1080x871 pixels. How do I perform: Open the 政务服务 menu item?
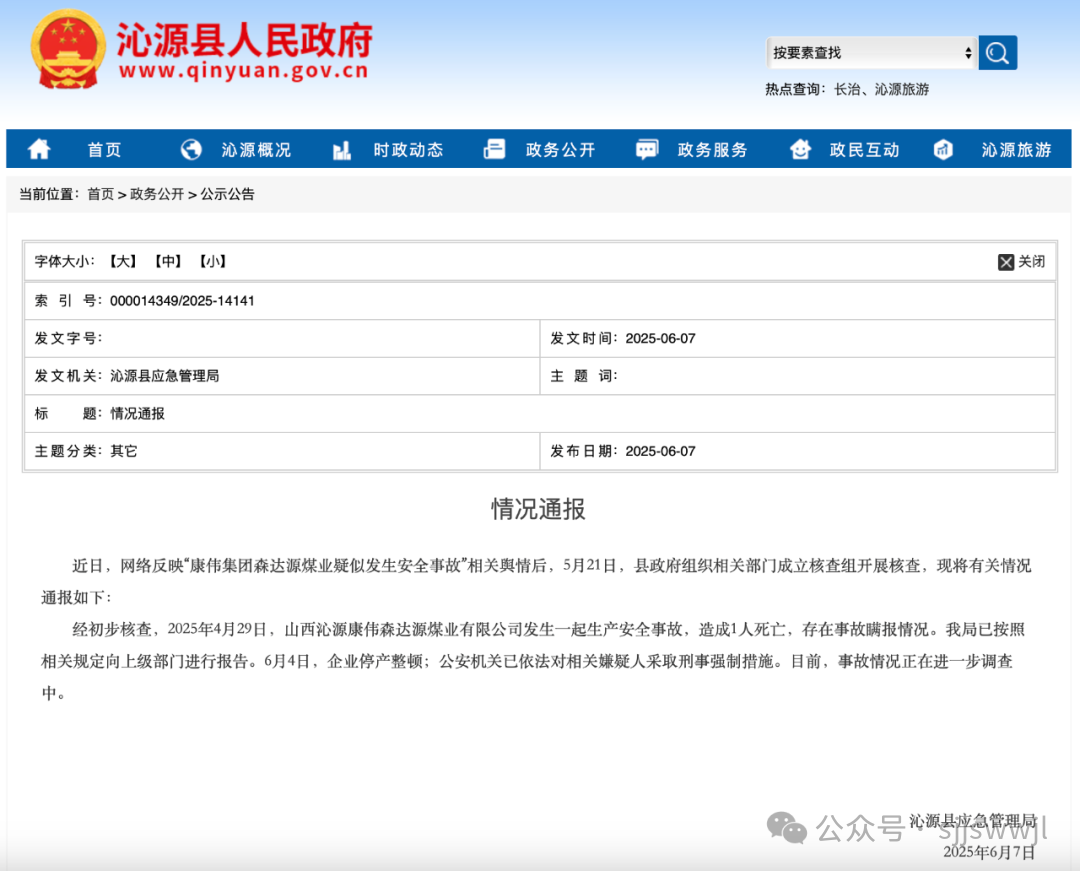[x=712, y=149]
